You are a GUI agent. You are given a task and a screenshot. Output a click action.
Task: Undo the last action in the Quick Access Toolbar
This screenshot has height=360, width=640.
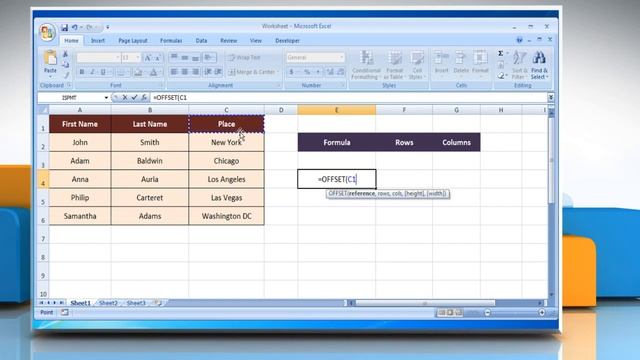point(75,27)
